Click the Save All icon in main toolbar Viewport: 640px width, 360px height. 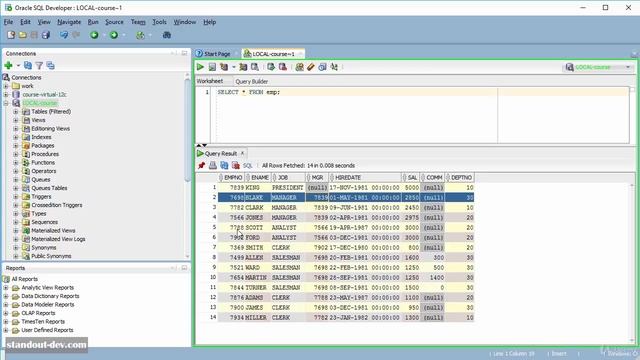tap(46, 35)
